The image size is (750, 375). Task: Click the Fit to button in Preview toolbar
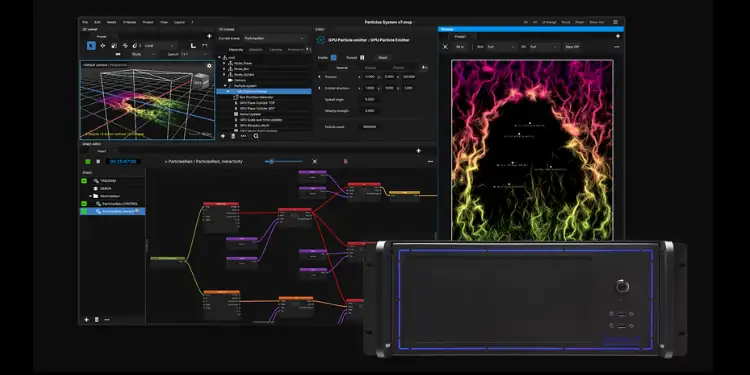pyautogui.click(x=460, y=47)
